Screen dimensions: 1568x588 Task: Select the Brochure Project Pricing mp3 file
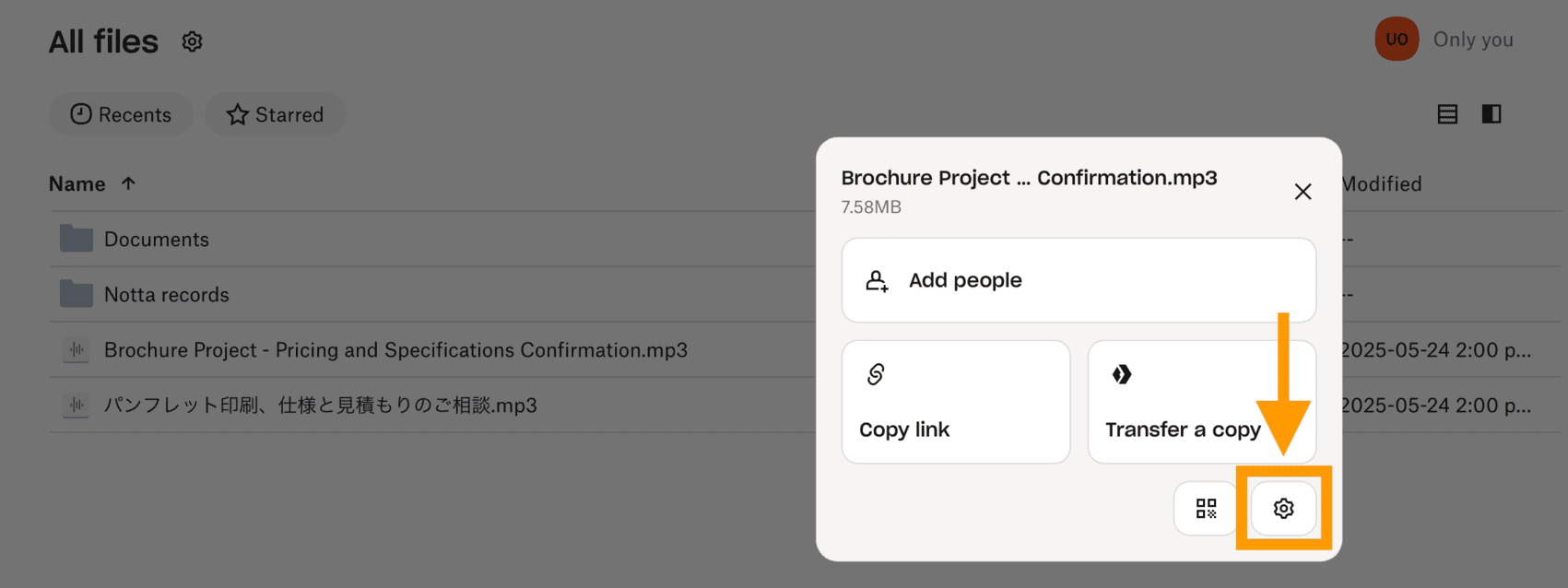coord(395,350)
